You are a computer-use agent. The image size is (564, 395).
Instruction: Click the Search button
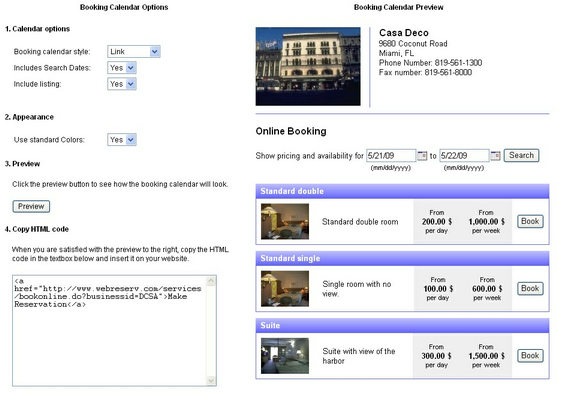click(521, 155)
